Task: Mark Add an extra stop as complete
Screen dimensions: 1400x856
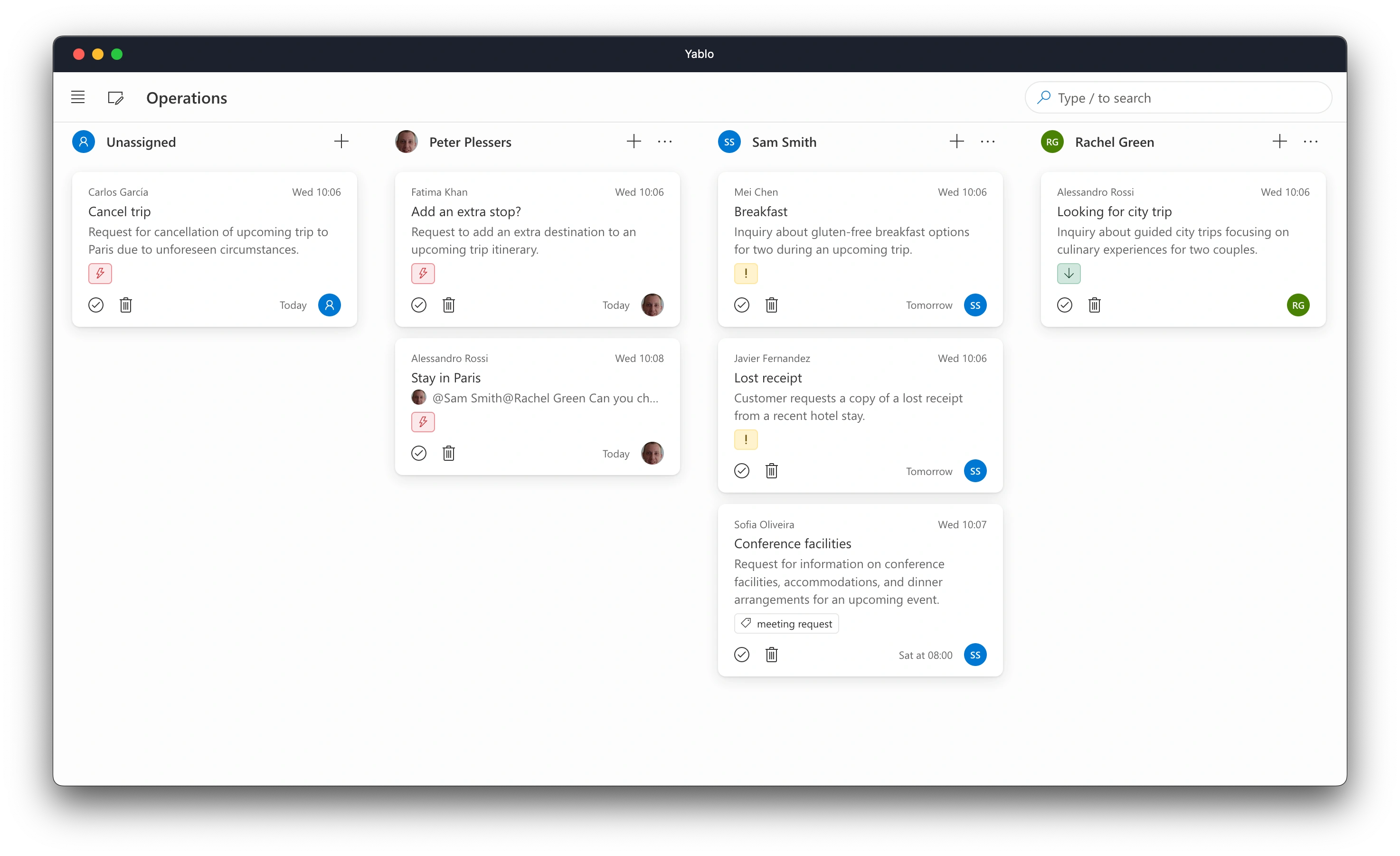Action: pyautogui.click(x=419, y=305)
